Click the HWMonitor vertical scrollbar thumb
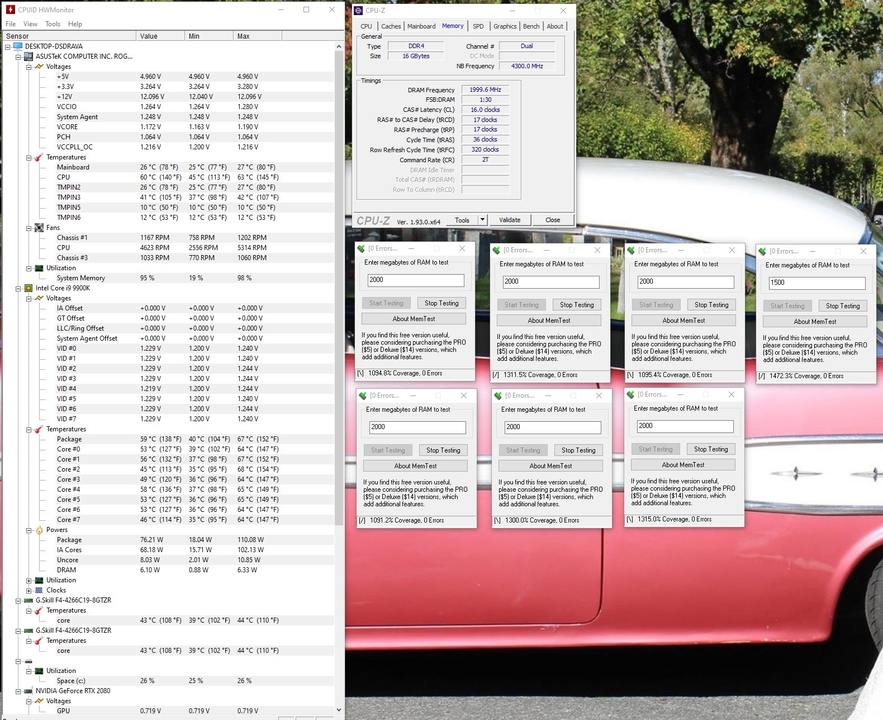Viewport: 883px width, 720px height. point(338,287)
